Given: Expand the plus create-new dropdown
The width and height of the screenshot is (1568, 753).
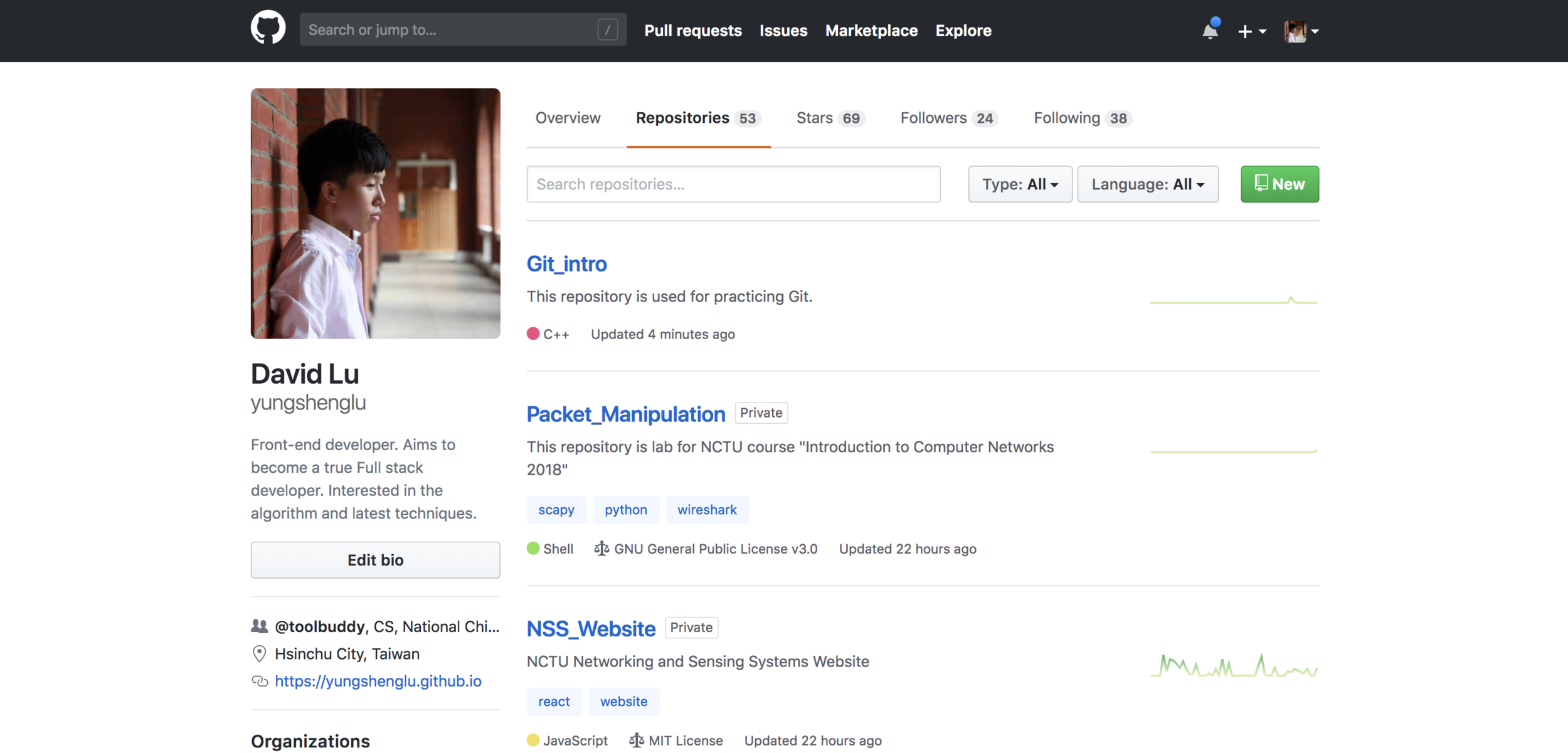Looking at the screenshot, I should (1251, 31).
